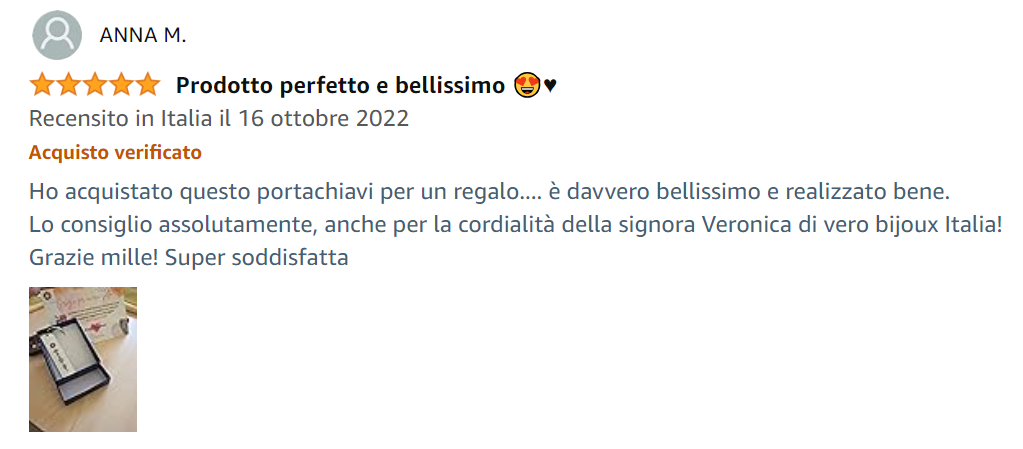
Task: Click the fourth orange rating star
Action: tap(121, 85)
